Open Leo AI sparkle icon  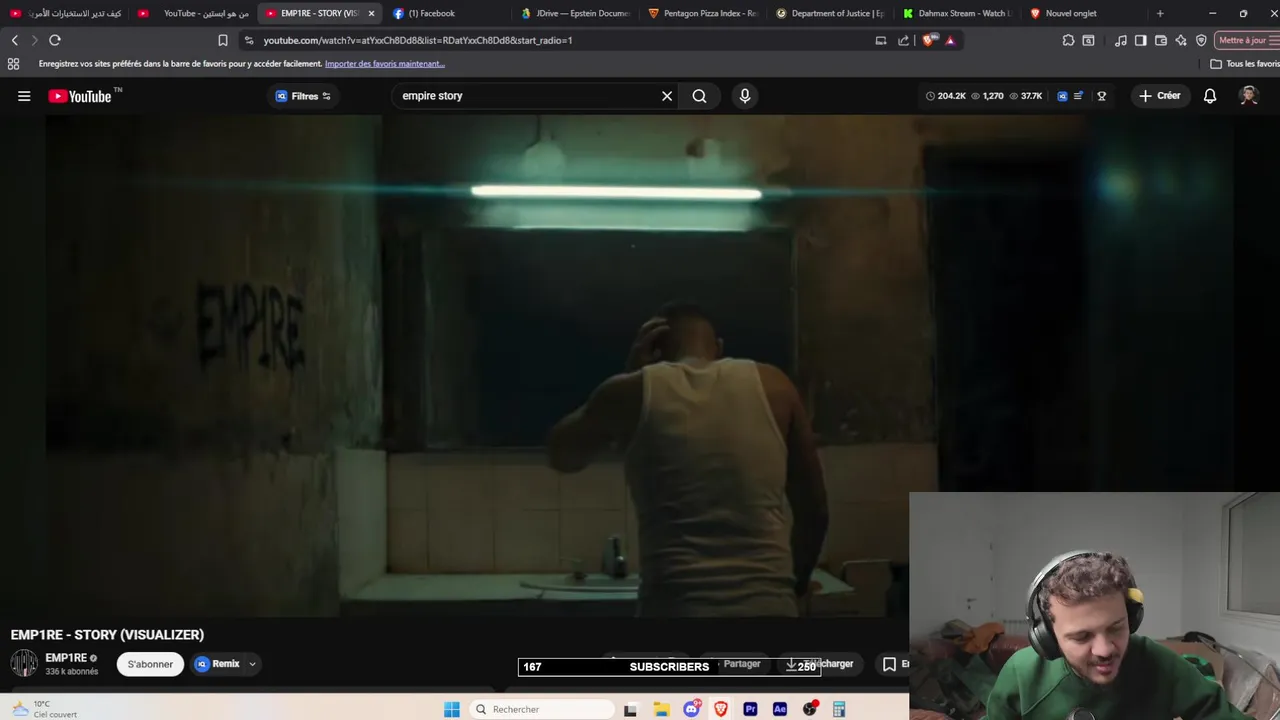coord(1181,40)
